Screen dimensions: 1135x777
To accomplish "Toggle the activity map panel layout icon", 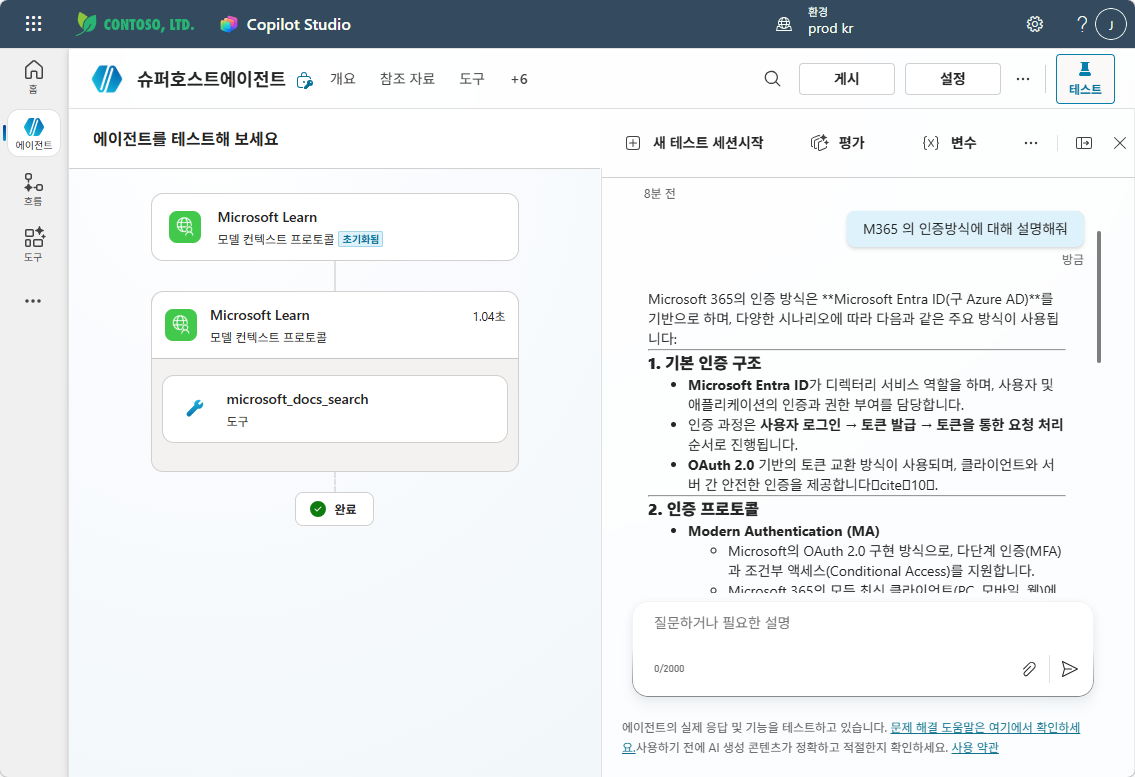I will click(1084, 143).
